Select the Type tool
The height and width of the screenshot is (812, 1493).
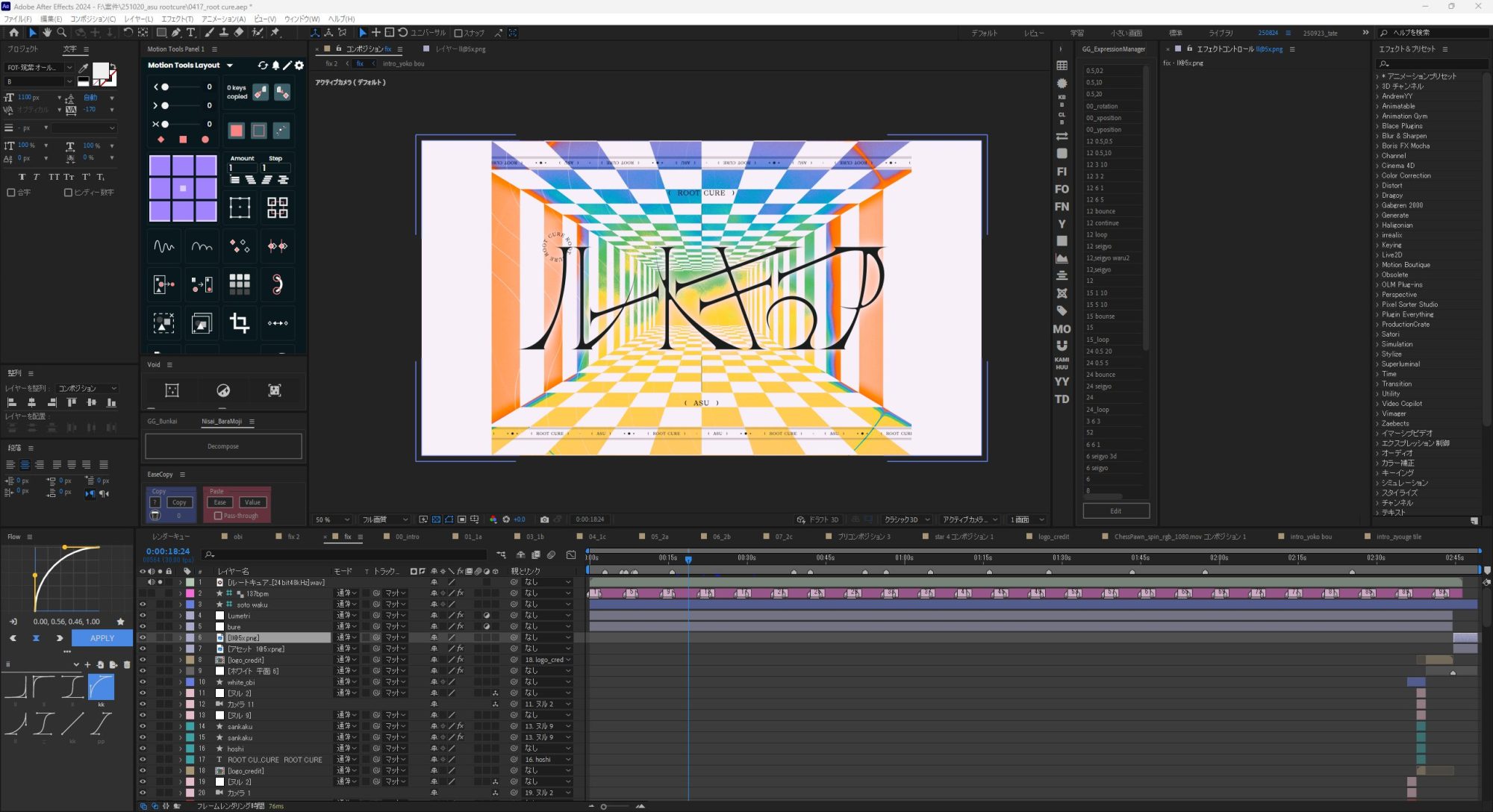pos(191,33)
